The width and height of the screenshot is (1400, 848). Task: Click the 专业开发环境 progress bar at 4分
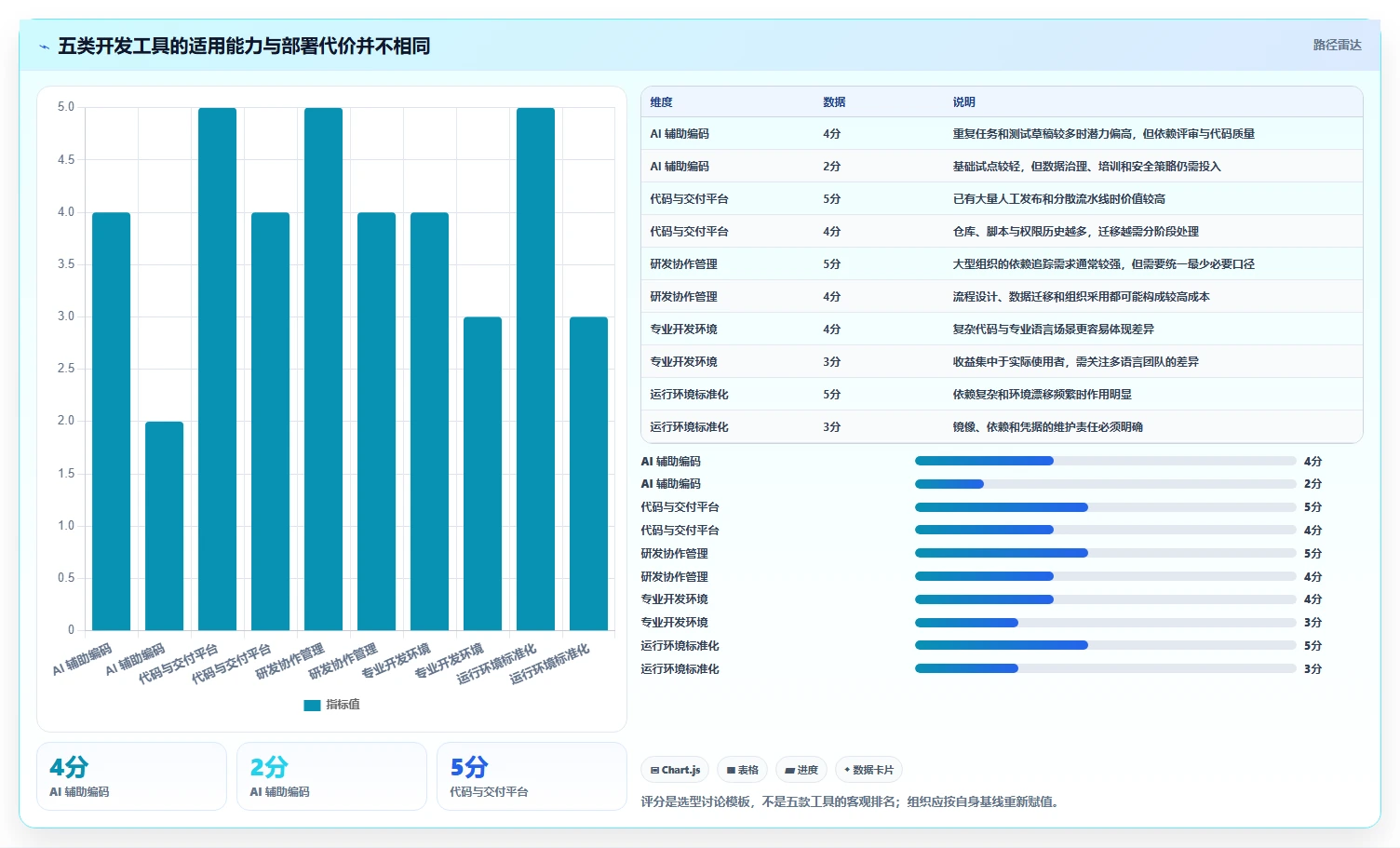(1105, 599)
